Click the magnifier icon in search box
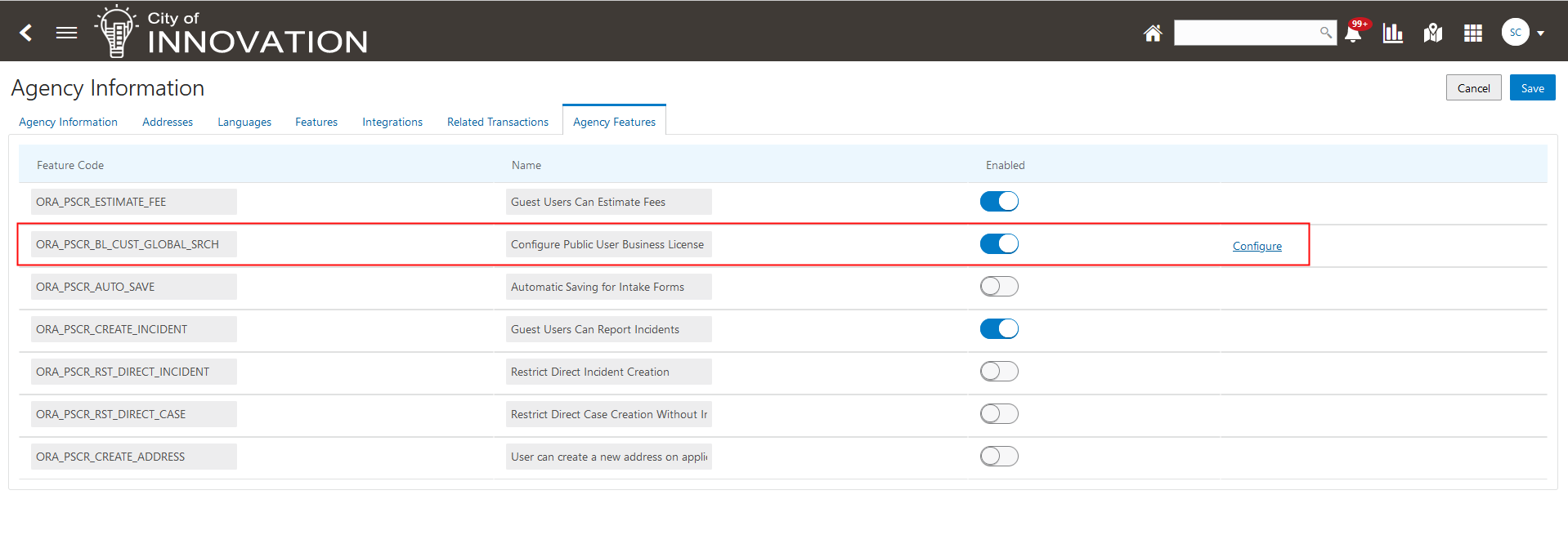This screenshot has width=1568, height=535. pyautogui.click(x=1325, y=33)
